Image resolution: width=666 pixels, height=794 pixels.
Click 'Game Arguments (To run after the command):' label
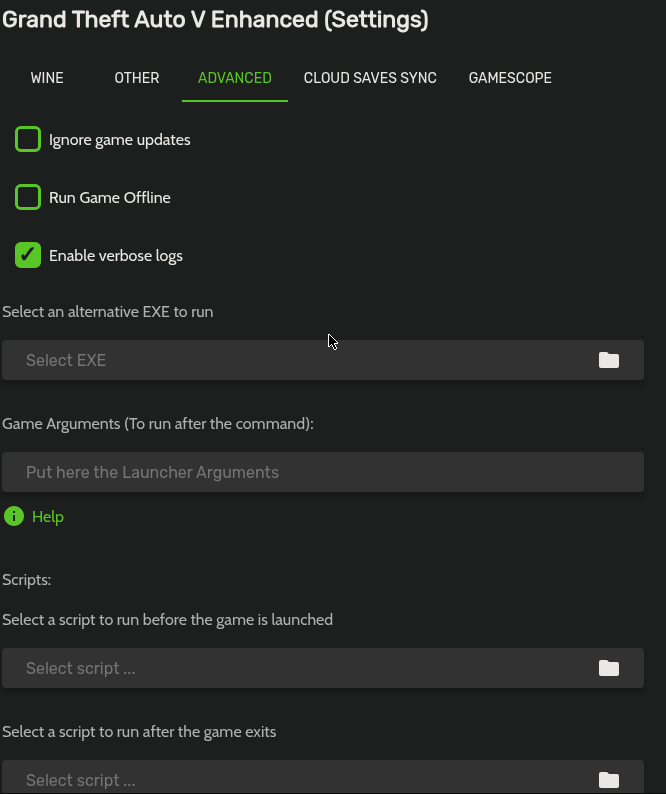(x=158, y=423)
